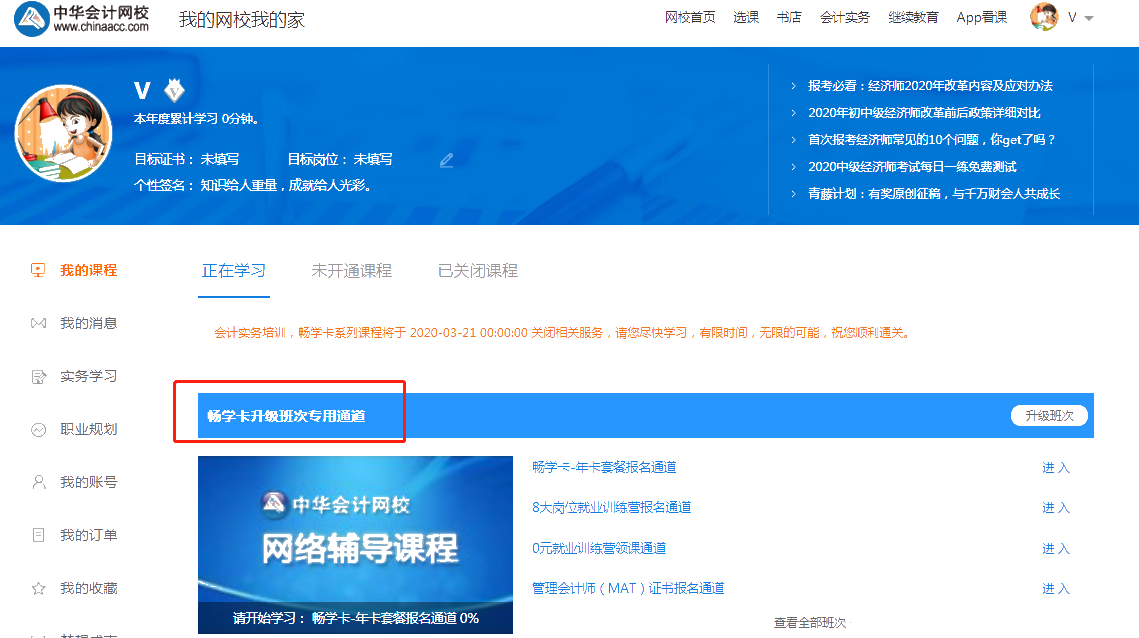Click the 中华会计网校 logo
1139x638 pixels.
pos(81,19)
